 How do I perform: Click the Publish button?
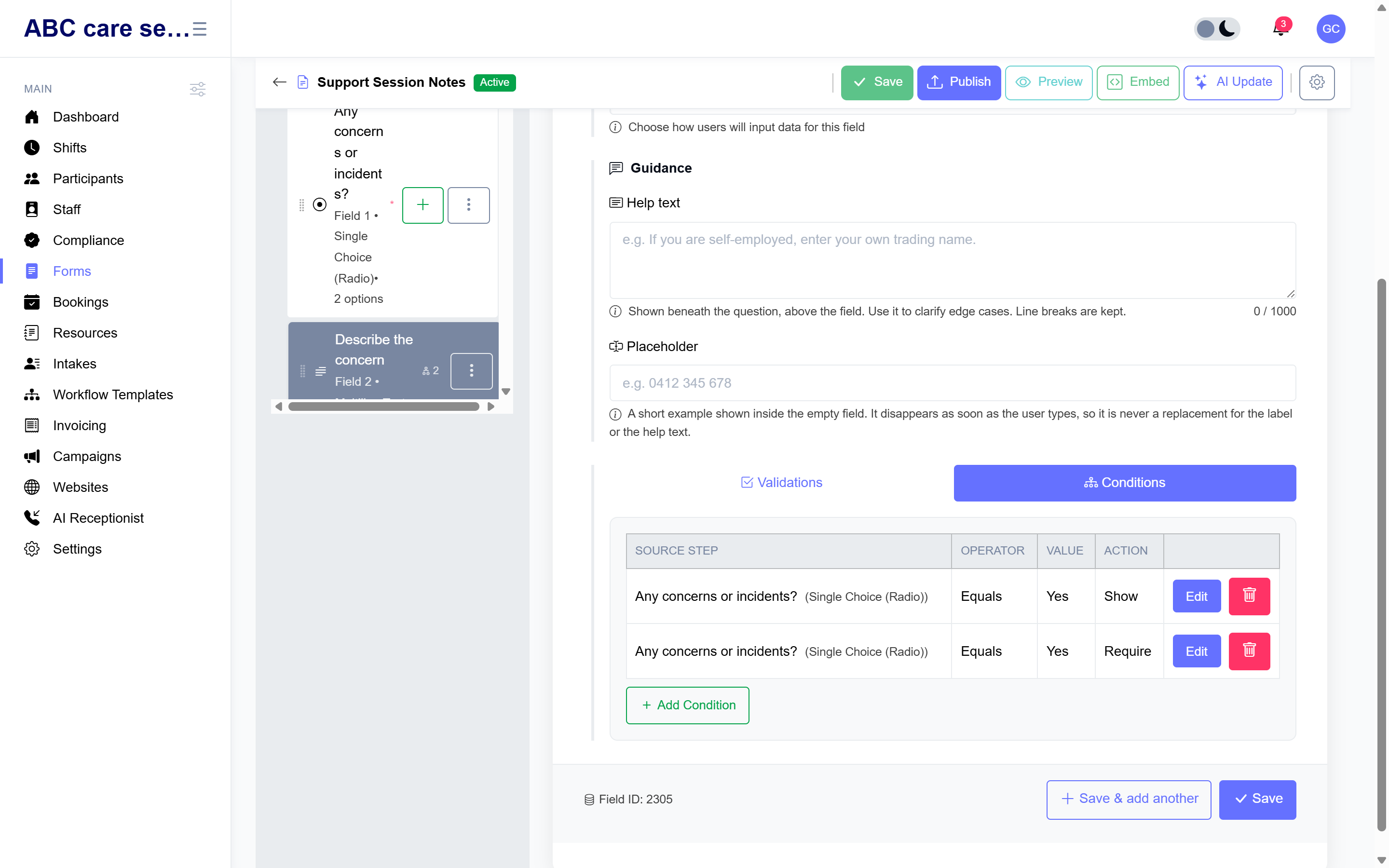958,82
